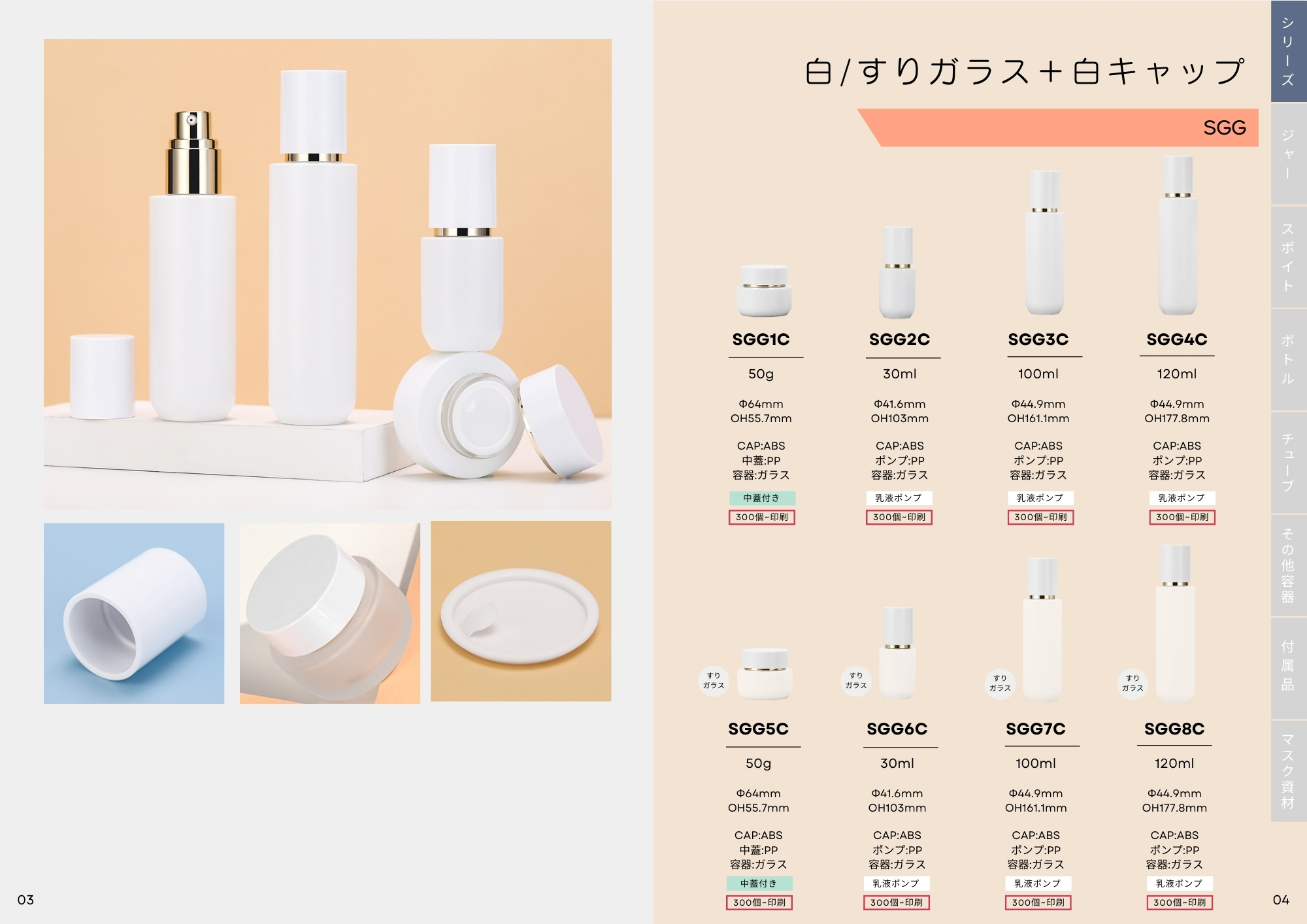This screenshot has width=1307, height=924.
Task: Open the マスク資材 side tab
Action: (1288, 771)
